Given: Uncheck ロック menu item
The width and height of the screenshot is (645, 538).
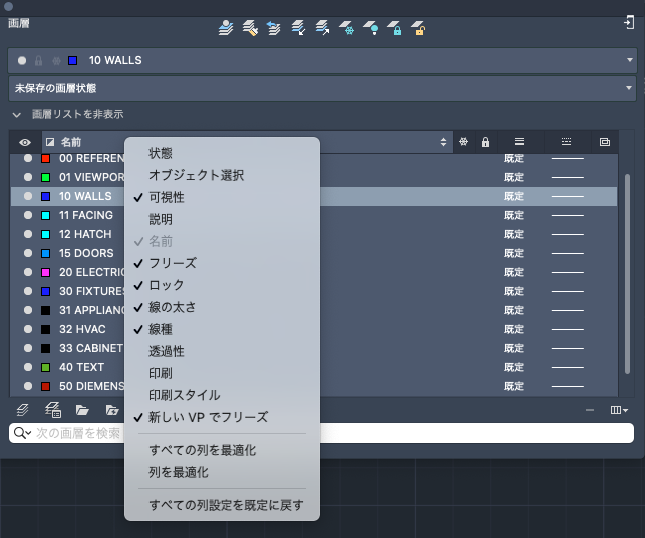Looking at the screenshot, I should click(x=222, y=285).
